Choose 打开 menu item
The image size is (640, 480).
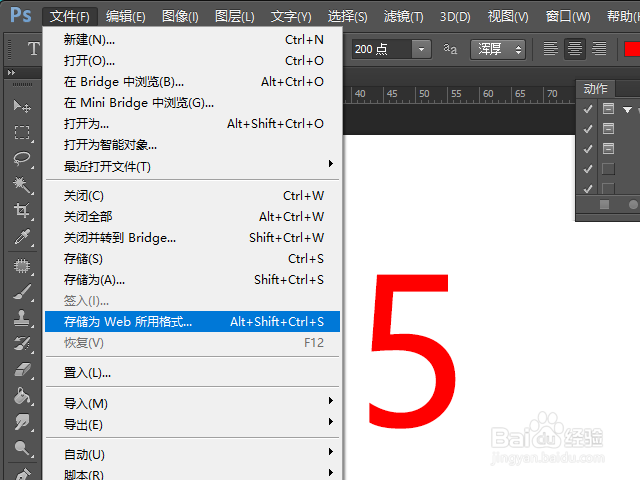[x=192, y=60]
